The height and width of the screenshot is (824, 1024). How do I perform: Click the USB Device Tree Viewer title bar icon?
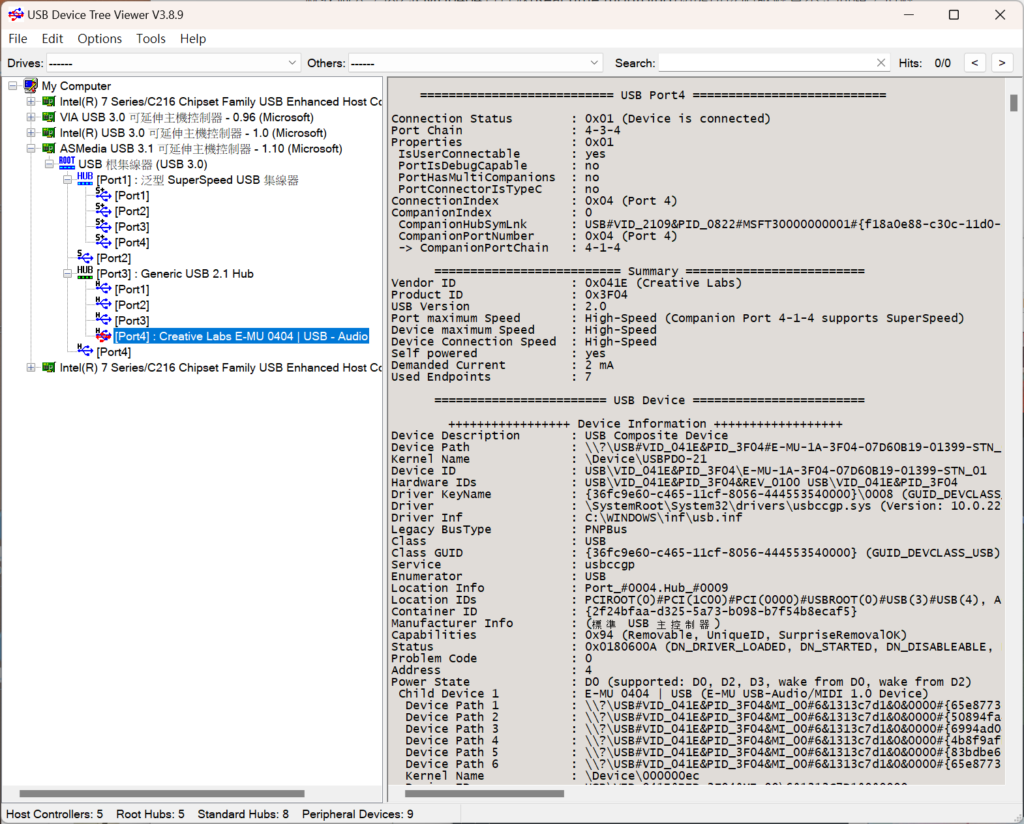pyautogui.click(x=16, y=14)
